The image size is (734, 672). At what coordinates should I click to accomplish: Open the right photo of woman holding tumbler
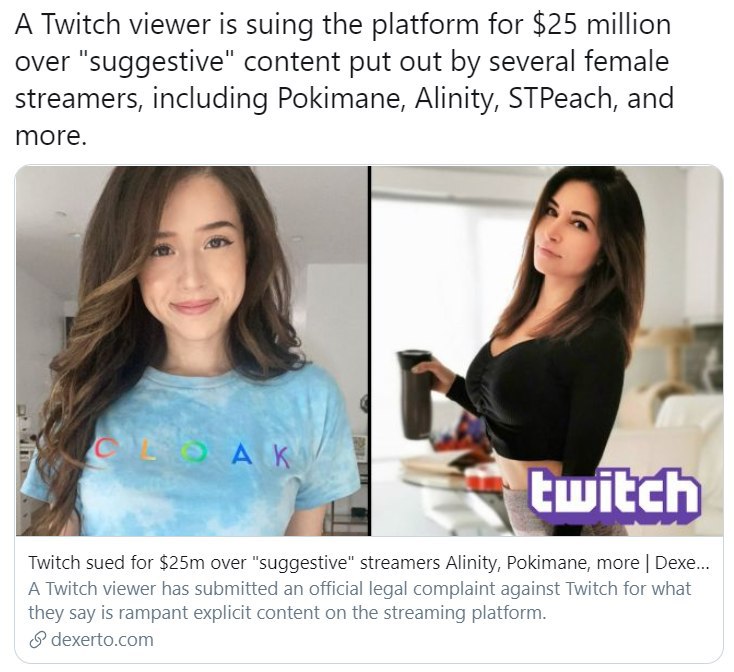point(547,351)
